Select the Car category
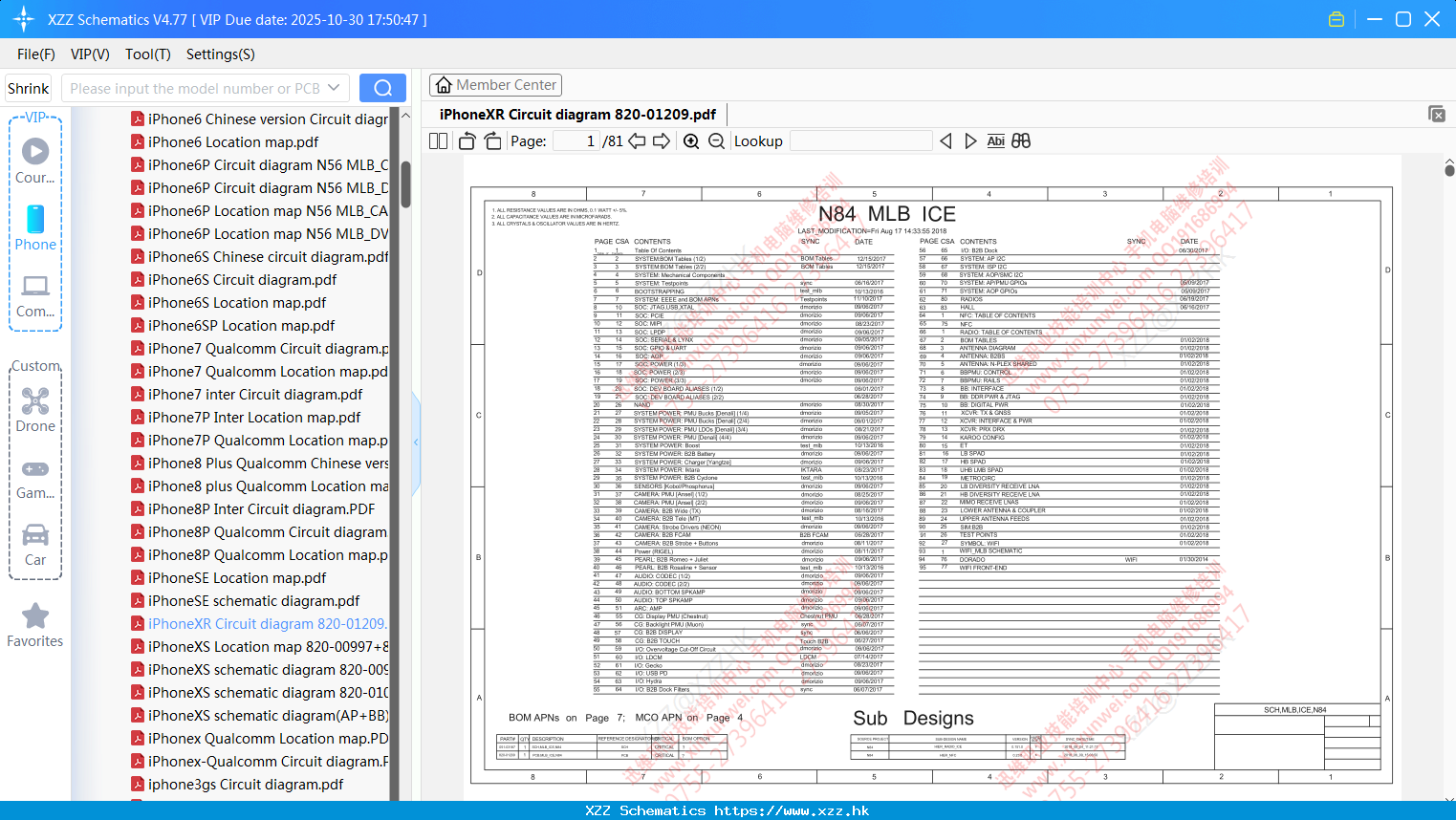This screenshot has height=820, width=1456. click(35, 544)
